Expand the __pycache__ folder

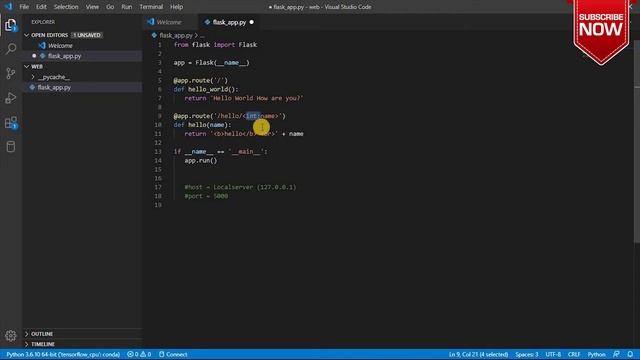point(53,77)
